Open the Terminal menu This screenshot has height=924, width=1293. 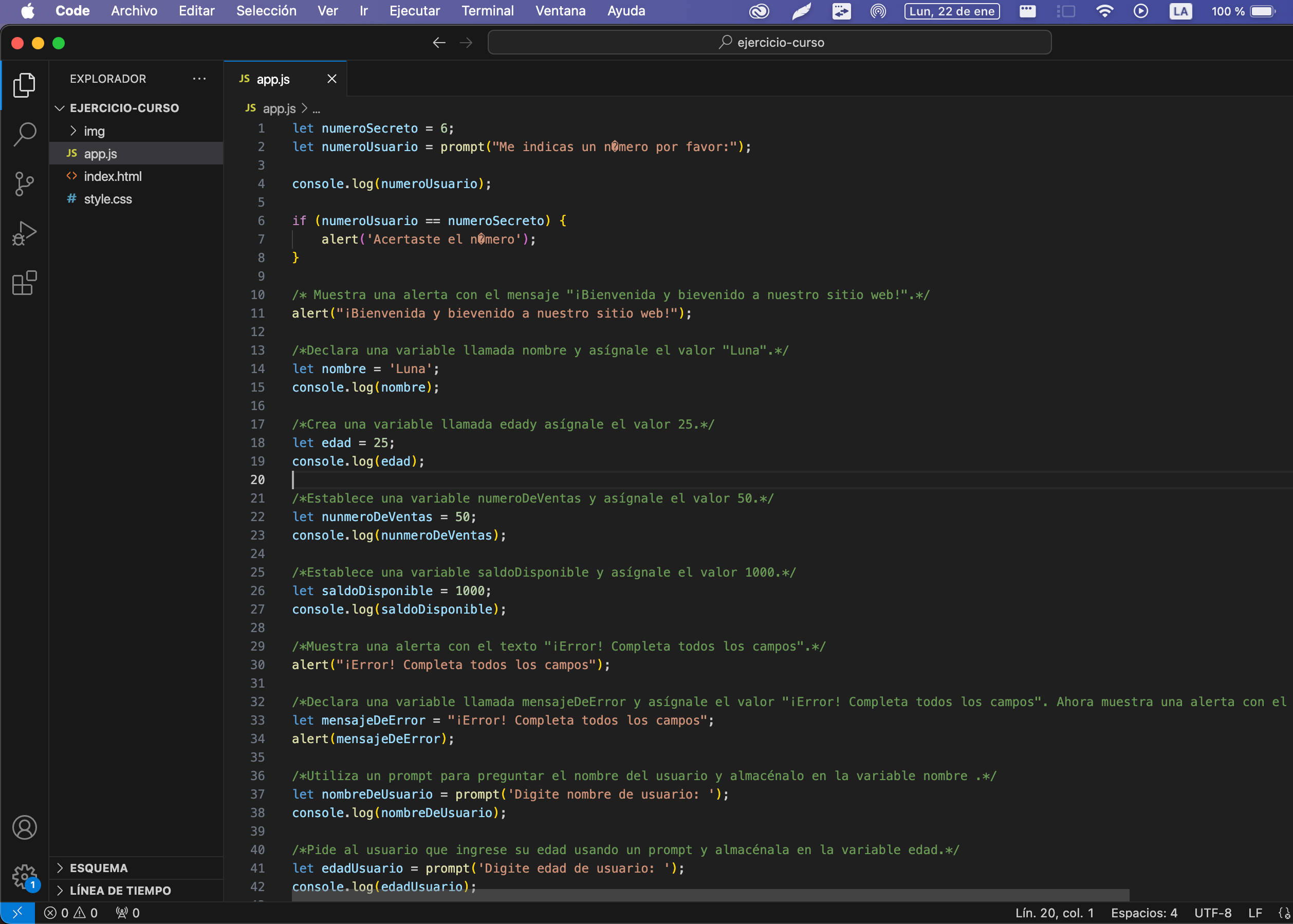(x=488, y=11)
